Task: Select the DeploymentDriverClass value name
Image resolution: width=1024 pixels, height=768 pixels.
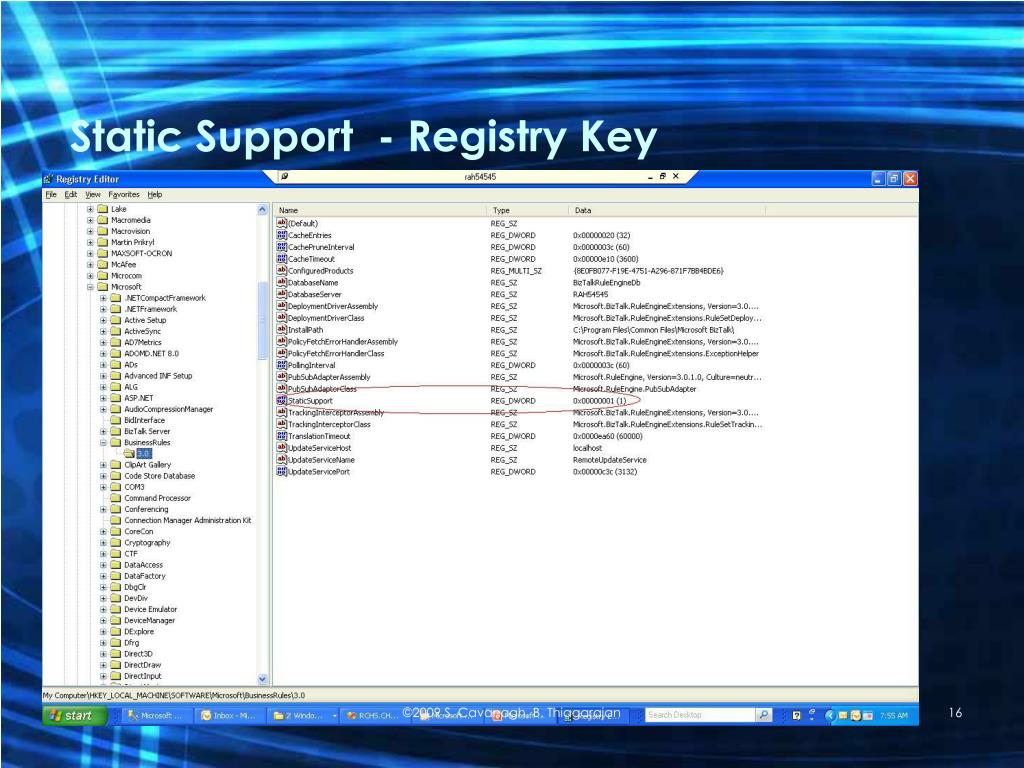Action: 326,318
